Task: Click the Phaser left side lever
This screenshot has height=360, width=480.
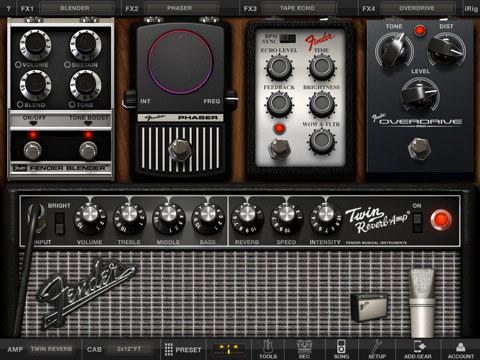Action: [129, 100]
